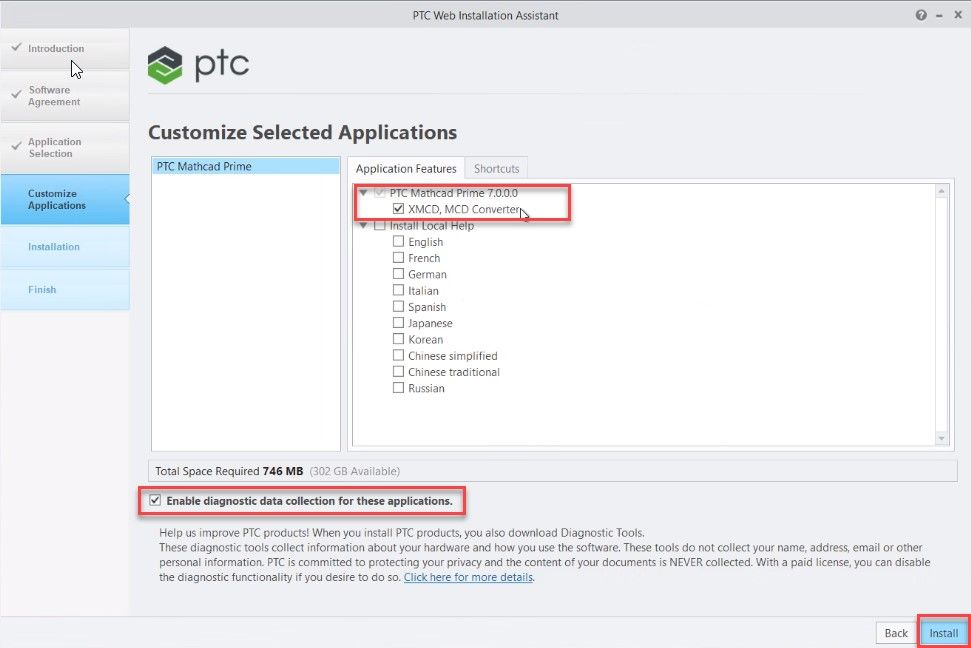Enable English local help checkbox

398,241
